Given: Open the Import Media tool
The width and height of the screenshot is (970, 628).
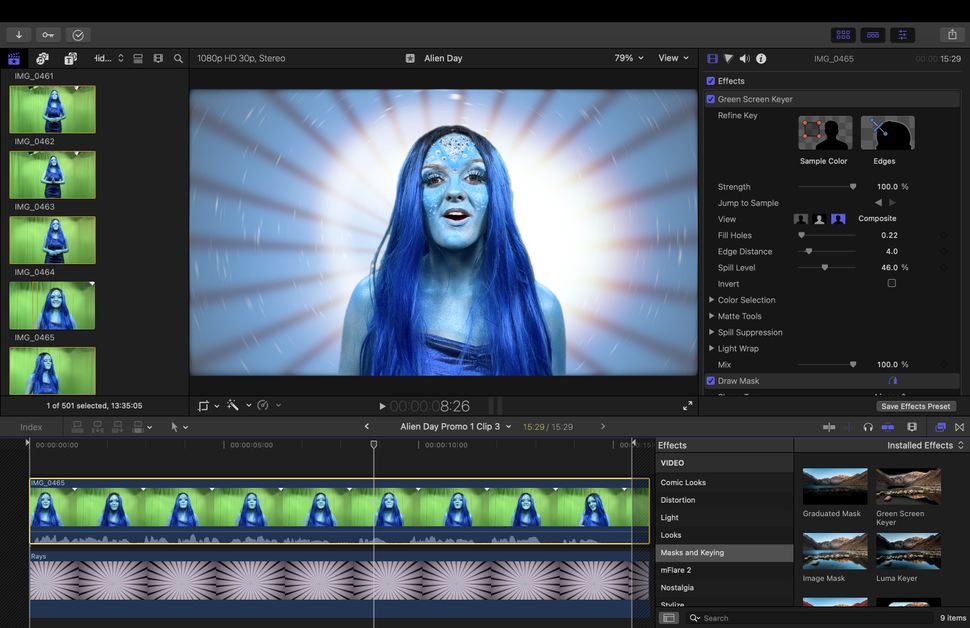Looking at the screenshot, I should pos(17,34).
